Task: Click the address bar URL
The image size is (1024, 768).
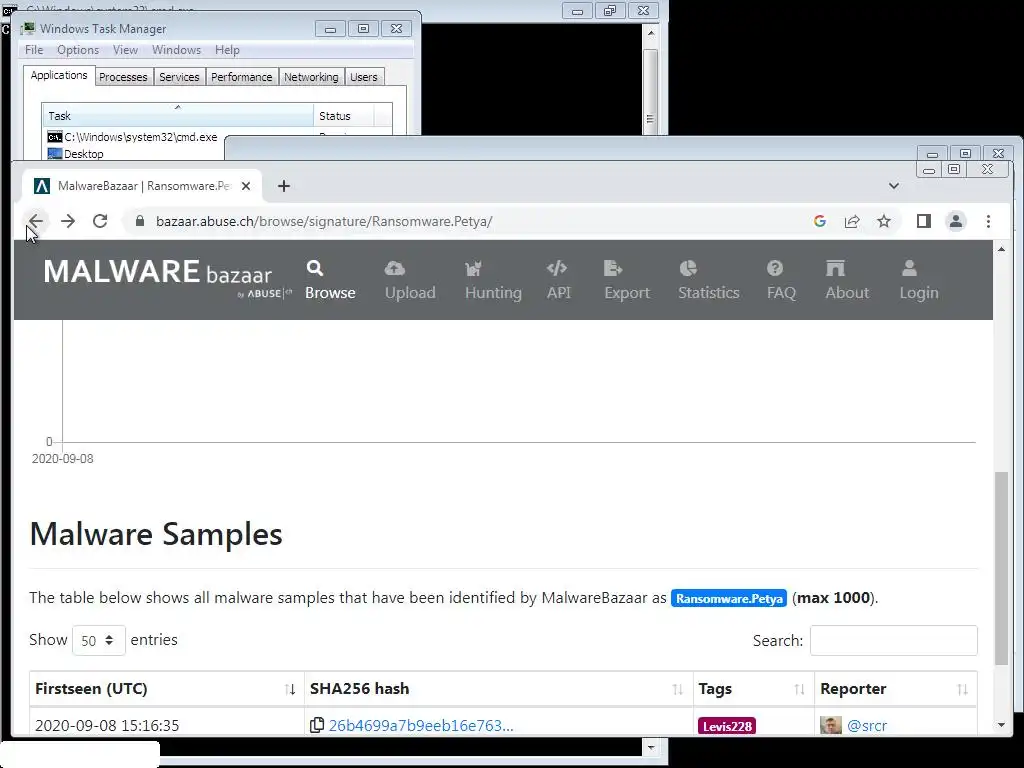Action: pos(324,221)
